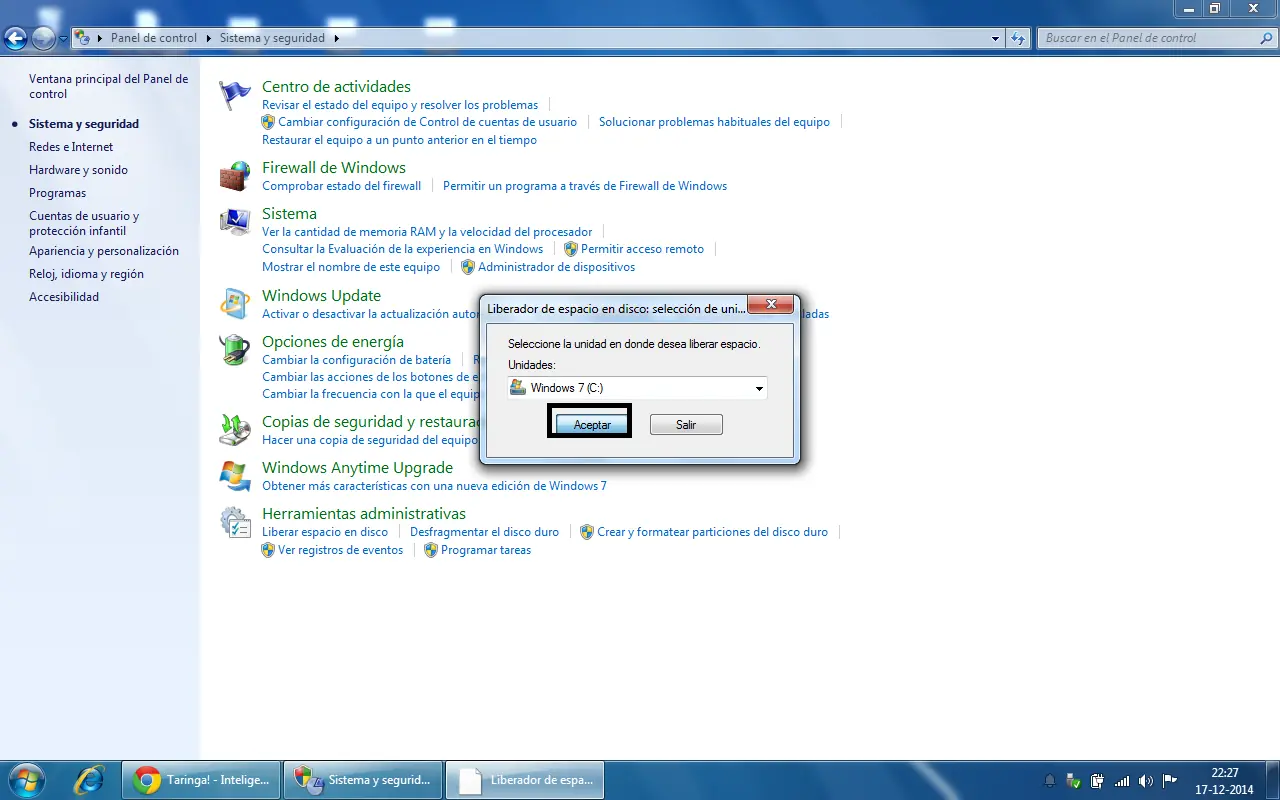This screenshot has width=1280, height=800.
Task: Click the taskbar clock and date
Action: (x=1225, y=780)
